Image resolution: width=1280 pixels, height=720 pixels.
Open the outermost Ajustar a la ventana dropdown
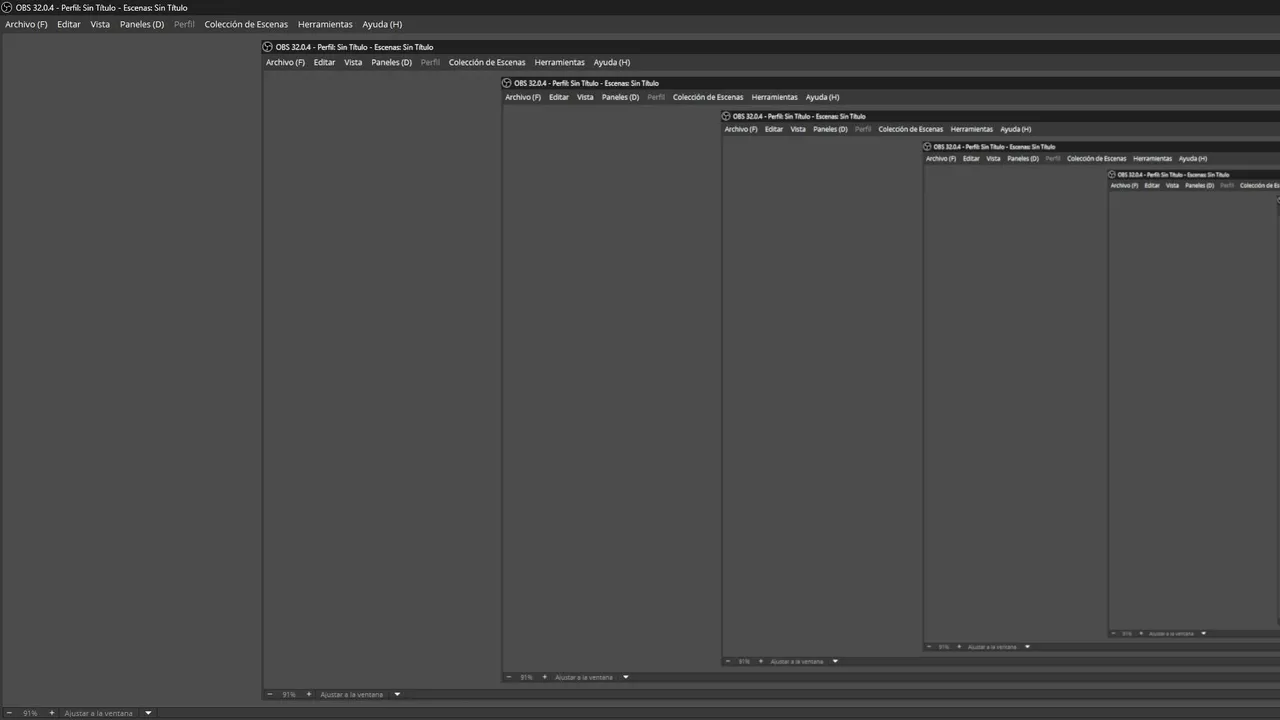[x=98, y=713]
